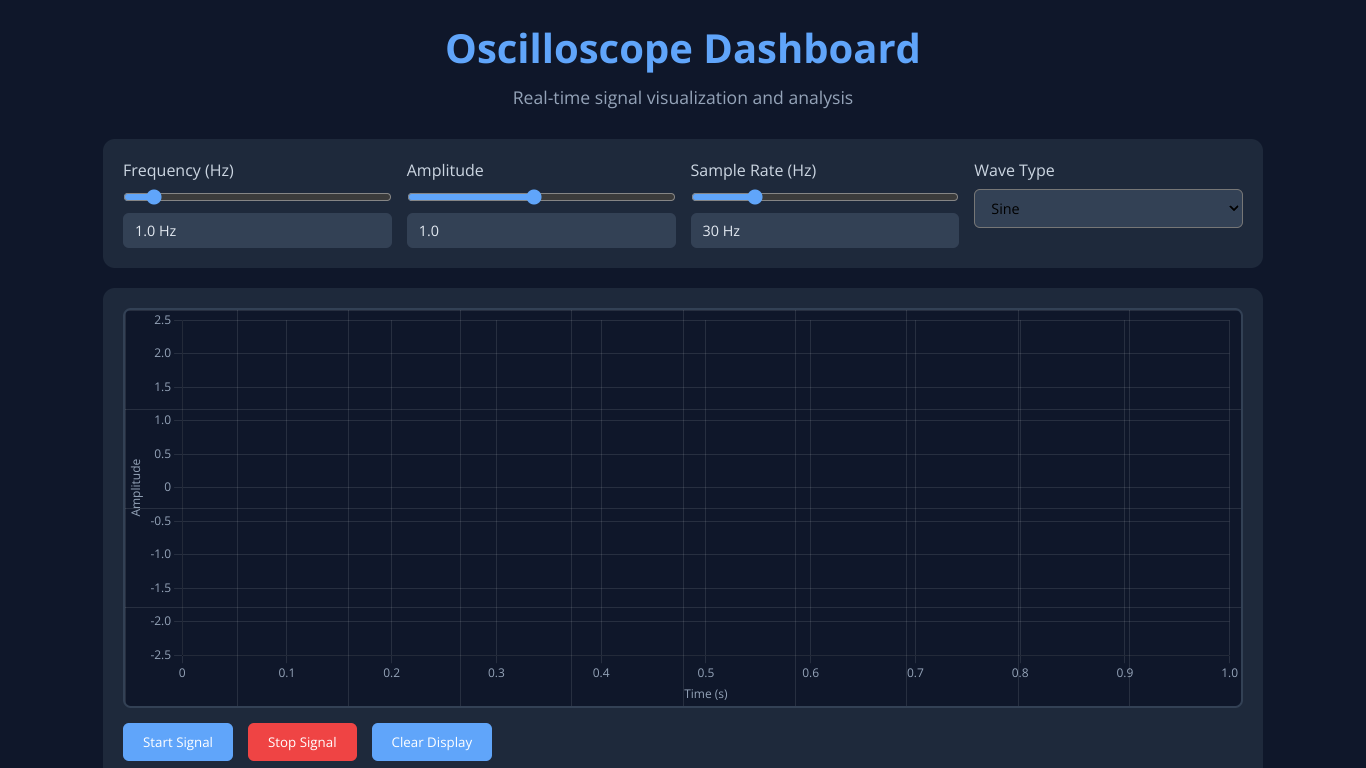Click the 0.5 tick on the time axis

tap(706, 673)
